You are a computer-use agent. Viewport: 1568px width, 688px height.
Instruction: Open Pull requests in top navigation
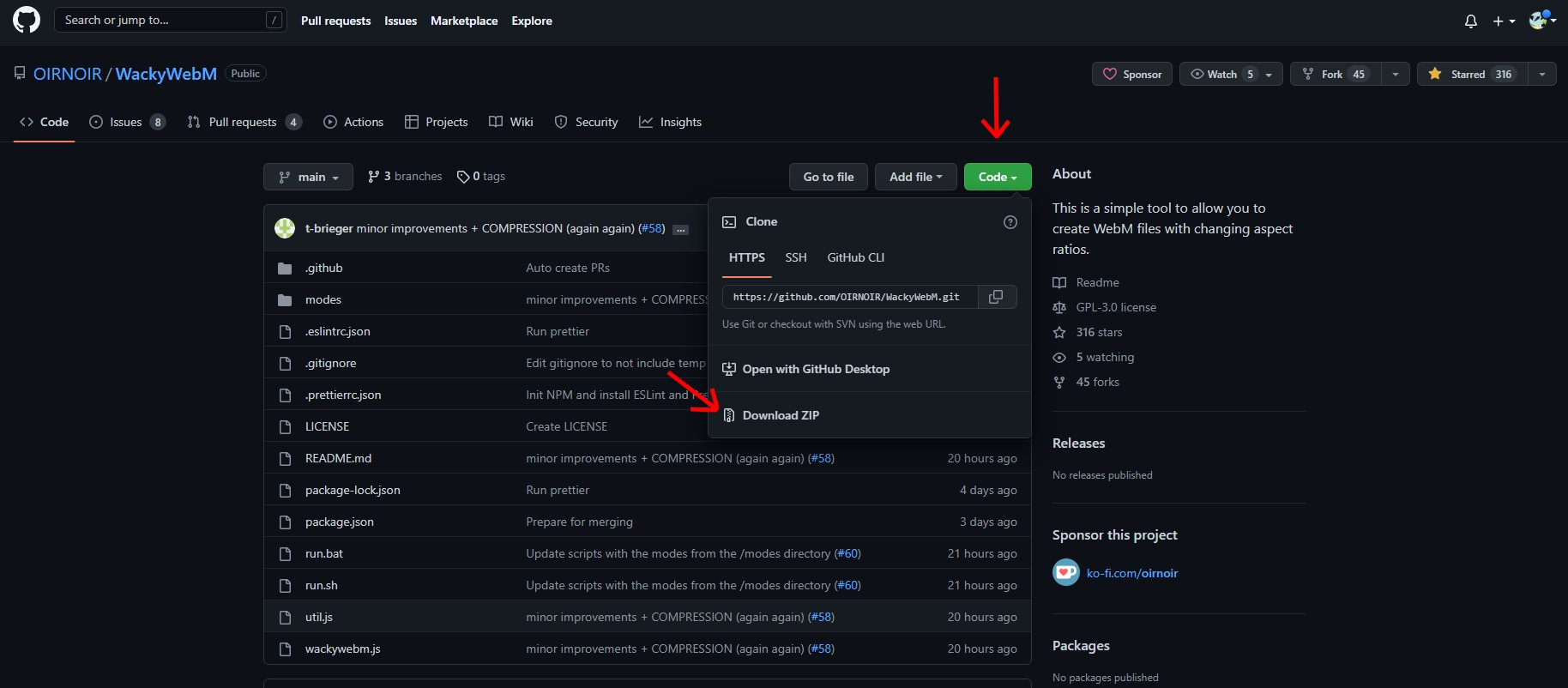pyautogui.click(x=336, y=21)
